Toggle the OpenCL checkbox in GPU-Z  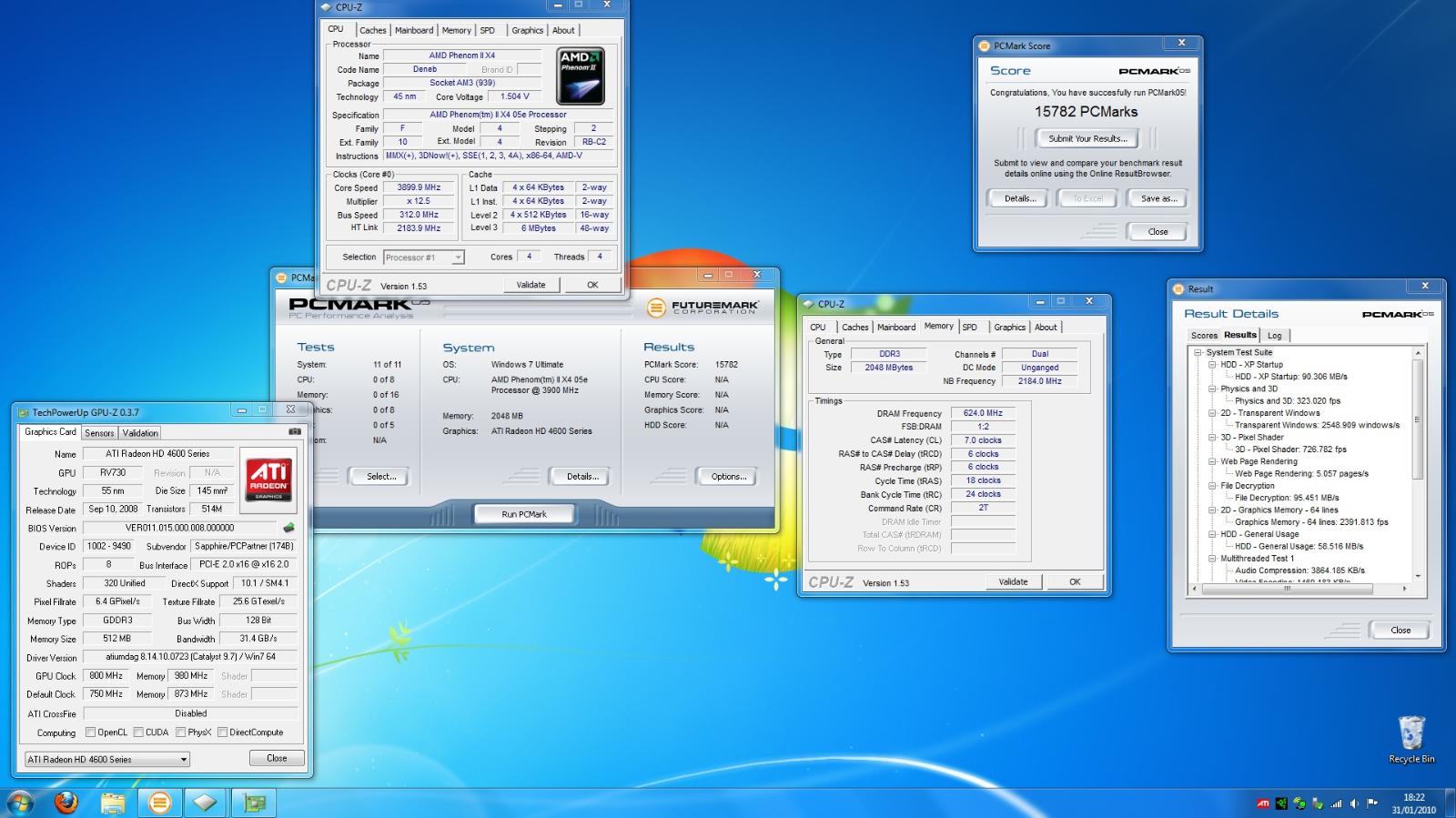(90, 732)
